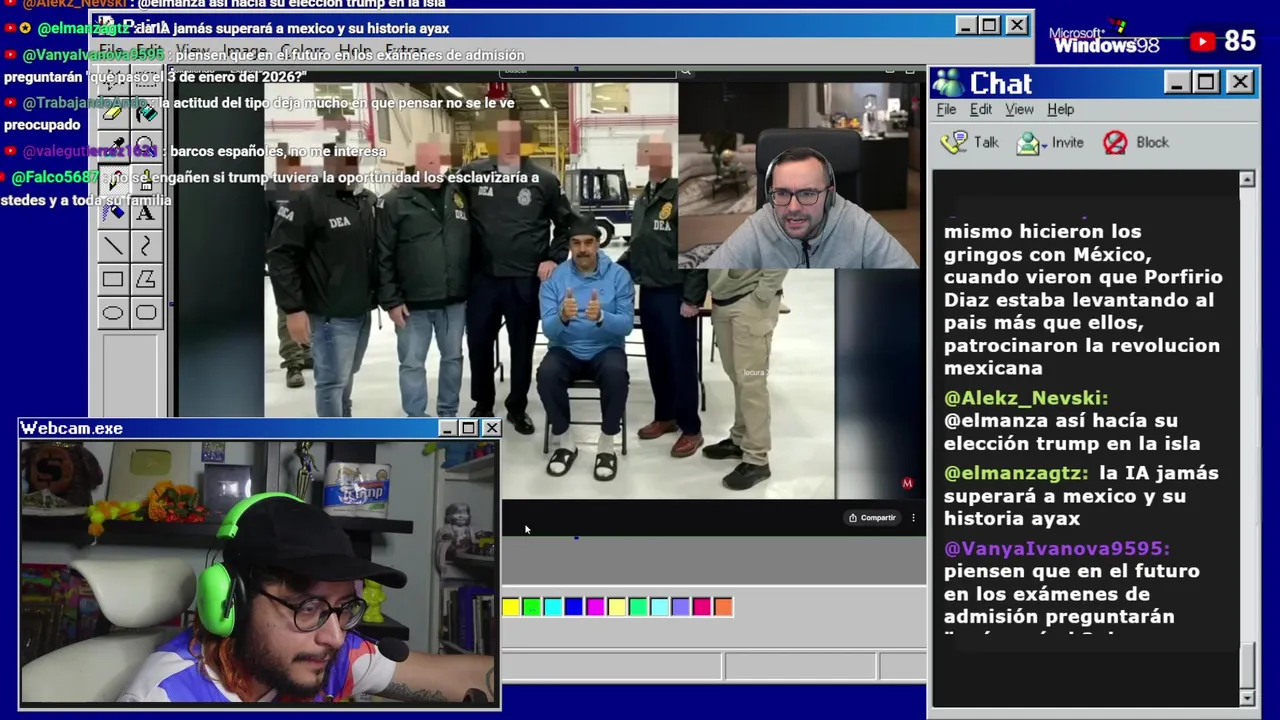The image size is (1280, 720).
Task: Click username @elmanzagtz: in Chat window
Action: click(1016, 473)
